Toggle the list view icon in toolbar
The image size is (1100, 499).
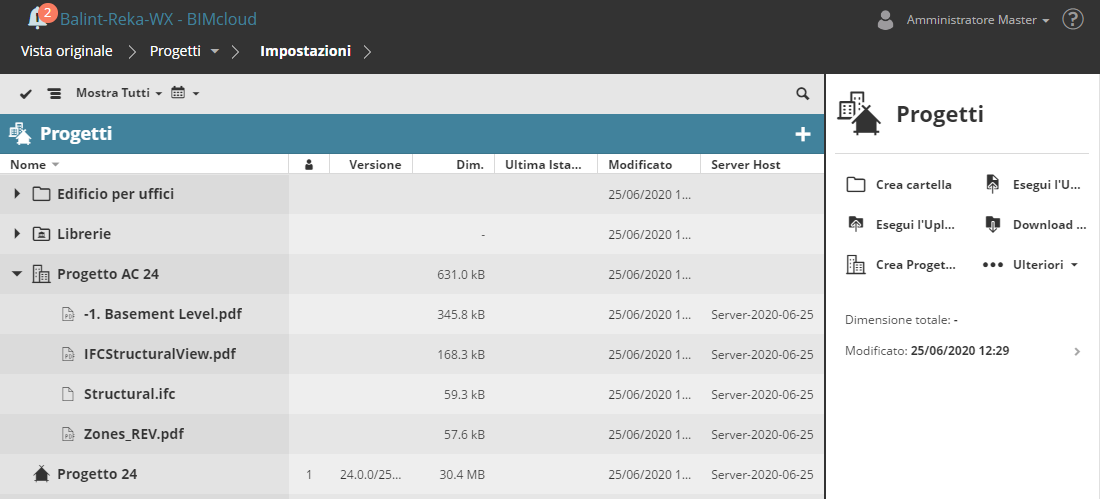[x=54, y=93]
